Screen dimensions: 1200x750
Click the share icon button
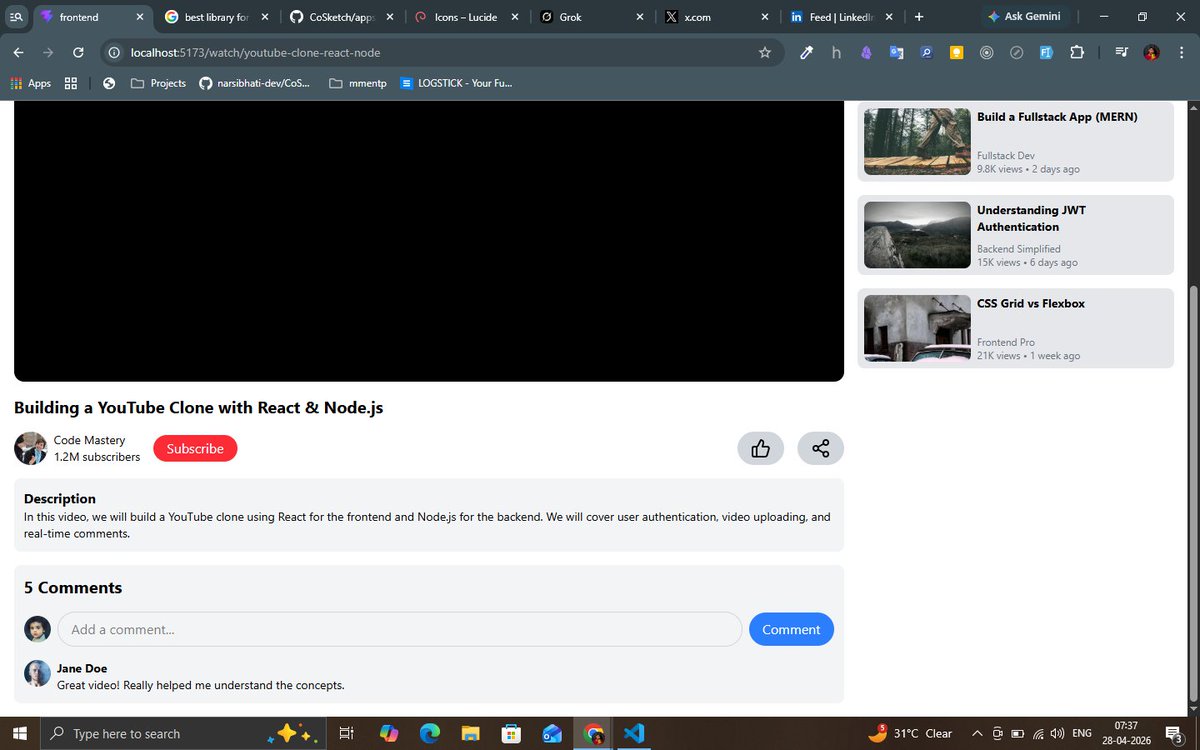tap(820, 449)
